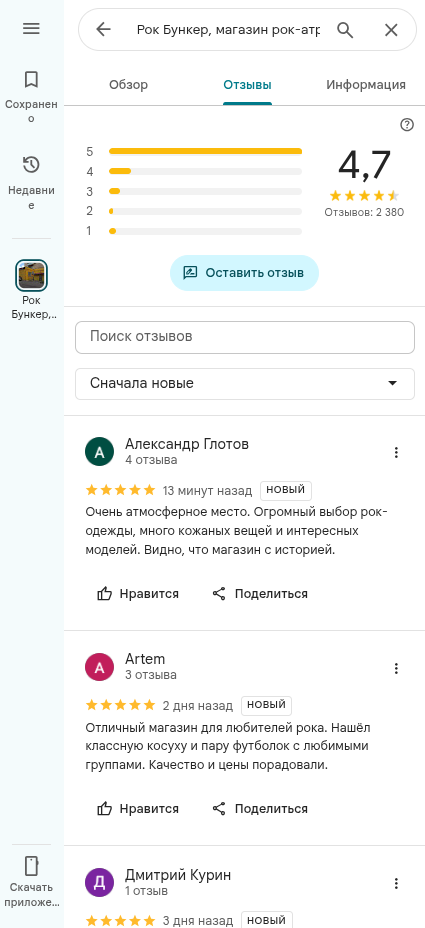Image resolution: width=425 pixels, height=928 pixels.
Task: Click the 4,7 overall rating number
Action: (x=365, y=165)
